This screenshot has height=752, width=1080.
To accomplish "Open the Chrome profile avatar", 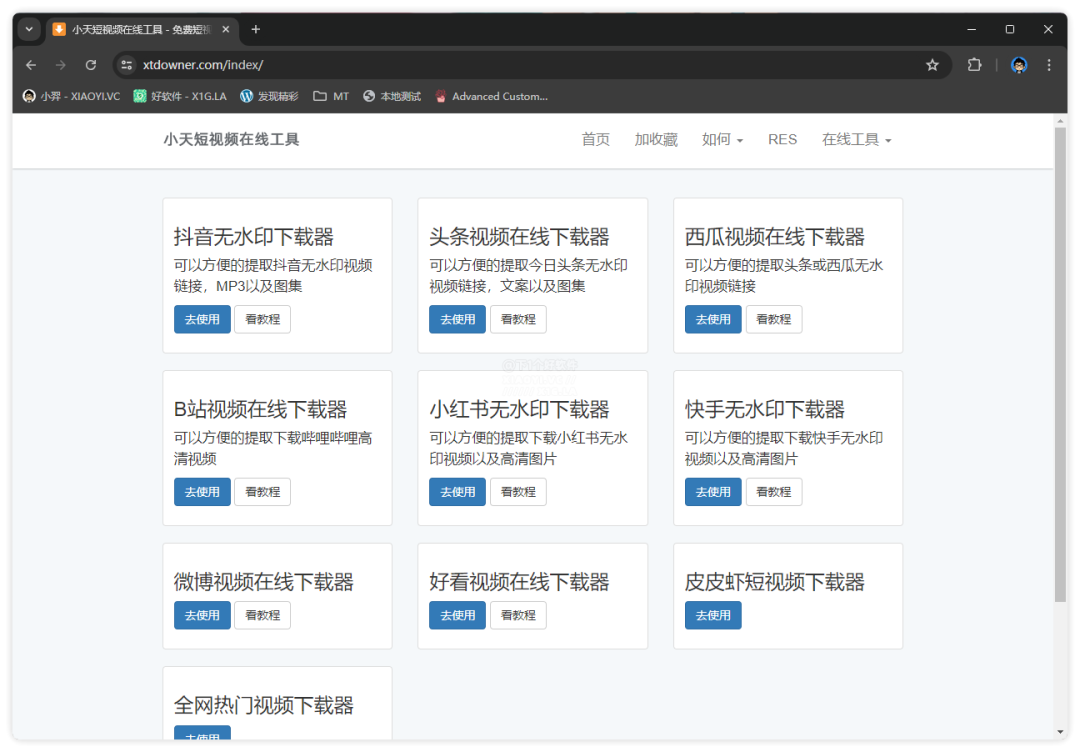I will 1019,65.
